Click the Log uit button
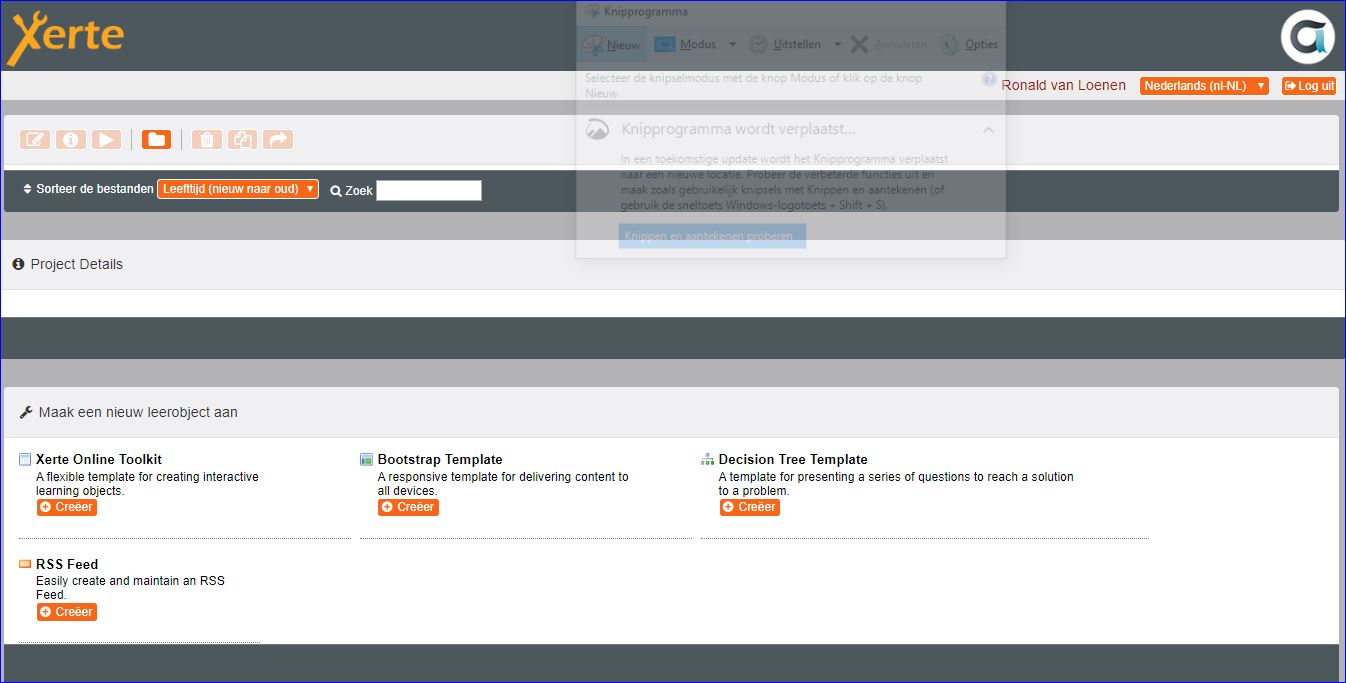 click(1310, 86)
